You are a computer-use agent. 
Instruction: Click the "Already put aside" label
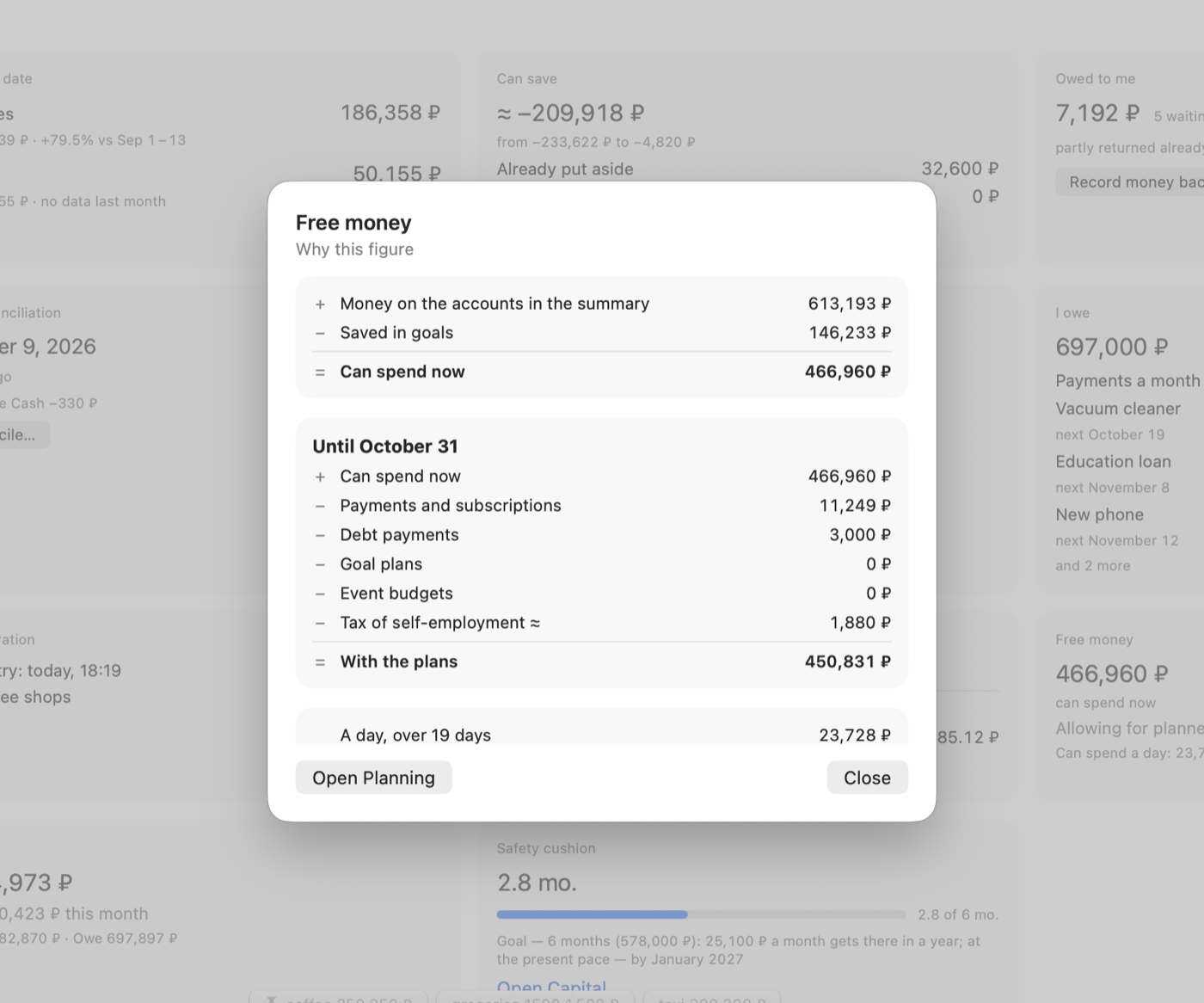click(x=565, y=169)
